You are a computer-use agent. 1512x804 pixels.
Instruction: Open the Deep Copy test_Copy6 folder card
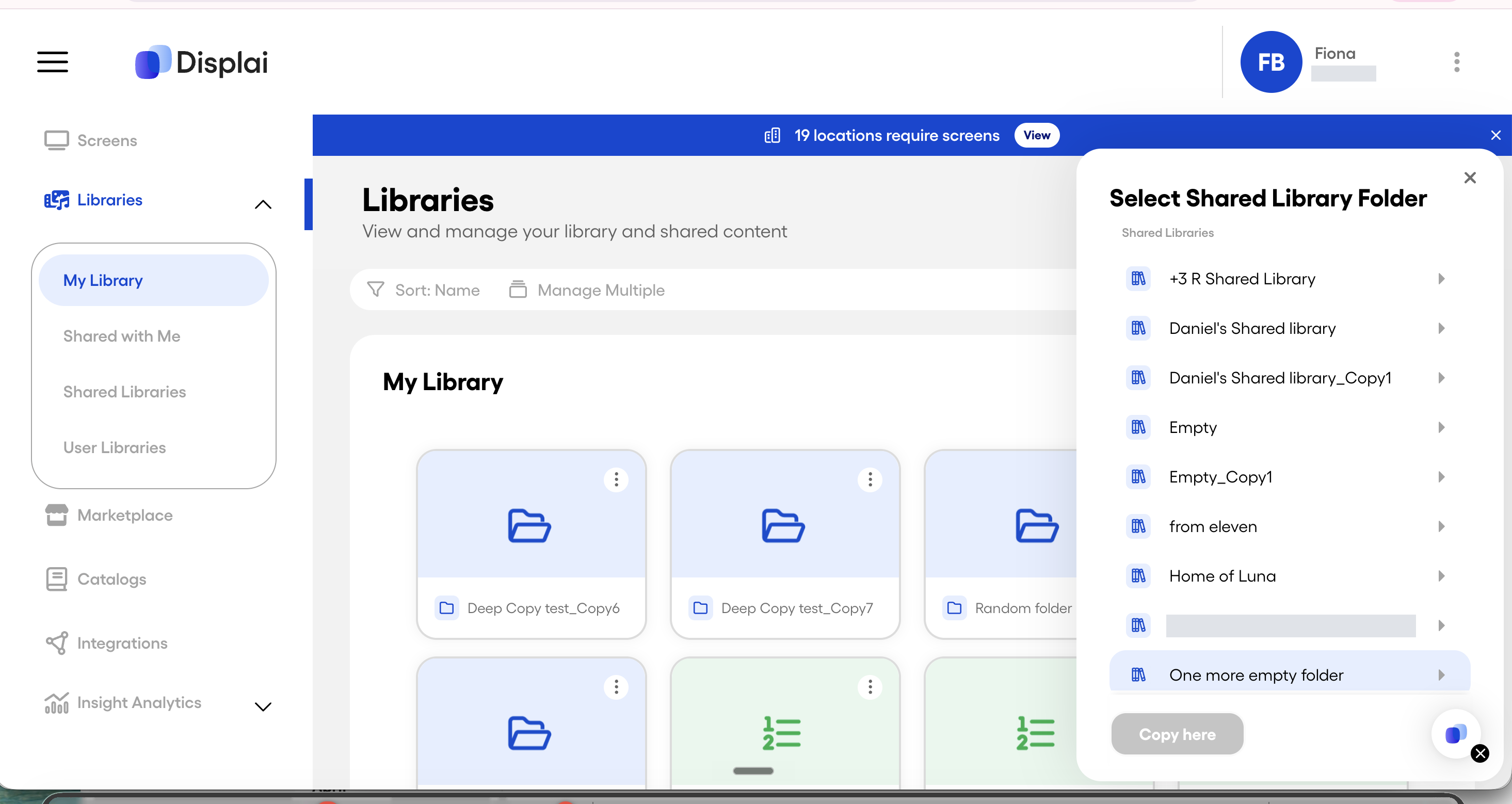[531, 544]
